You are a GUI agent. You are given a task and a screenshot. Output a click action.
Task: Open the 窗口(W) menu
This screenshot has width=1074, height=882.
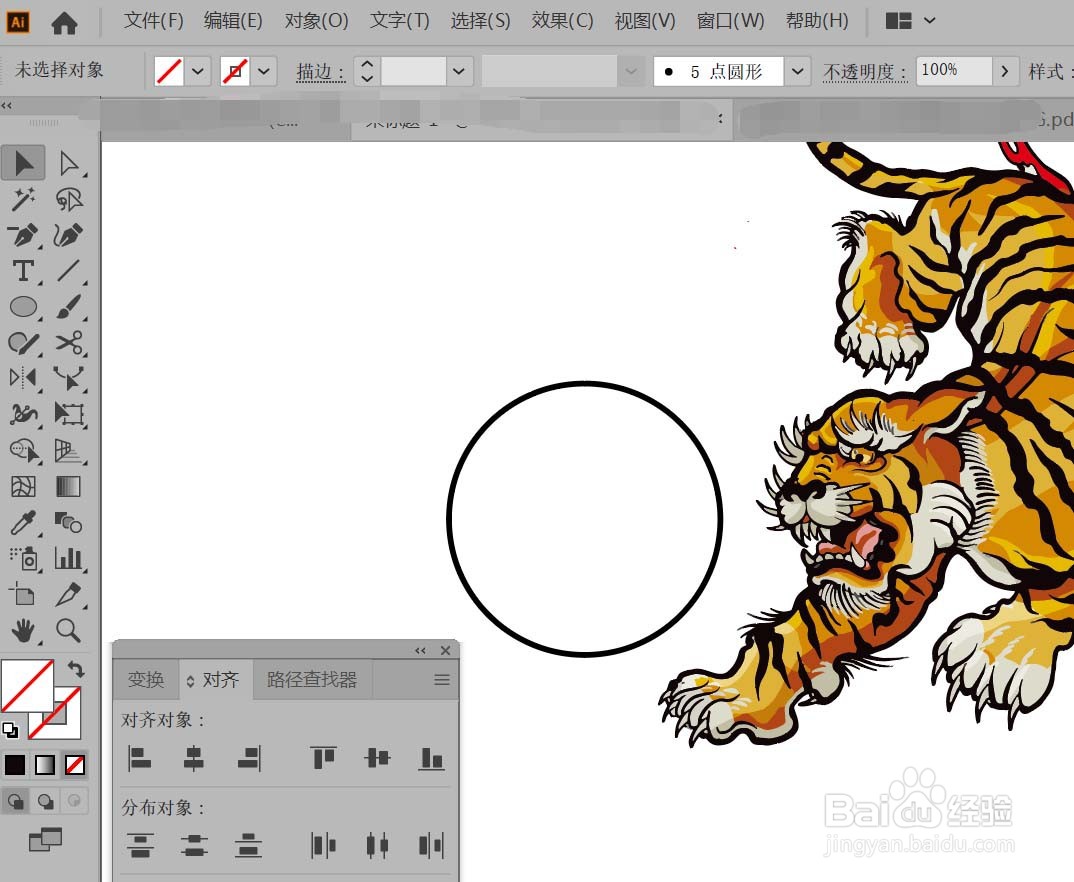[730, 21]
